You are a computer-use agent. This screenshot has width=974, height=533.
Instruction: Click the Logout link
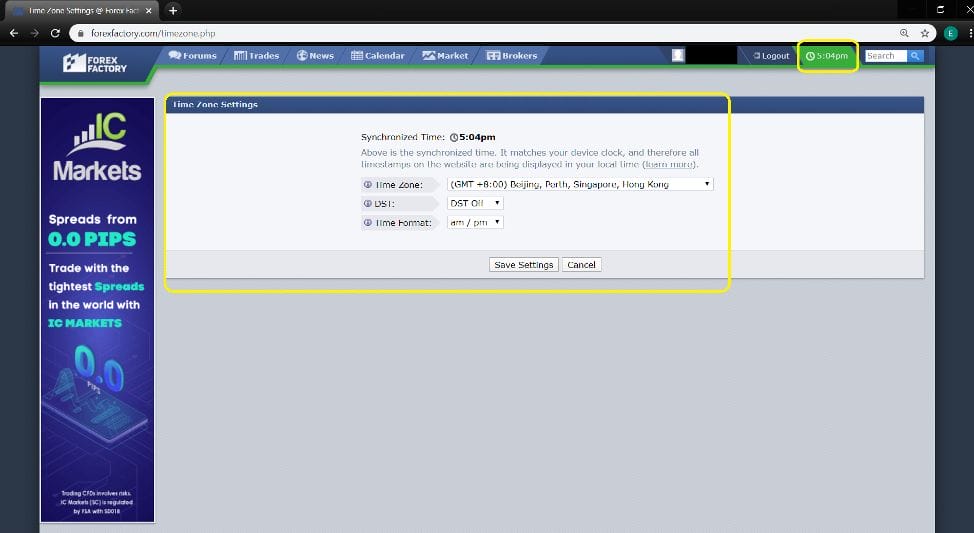pyautogui.click(x=771, y=56)
